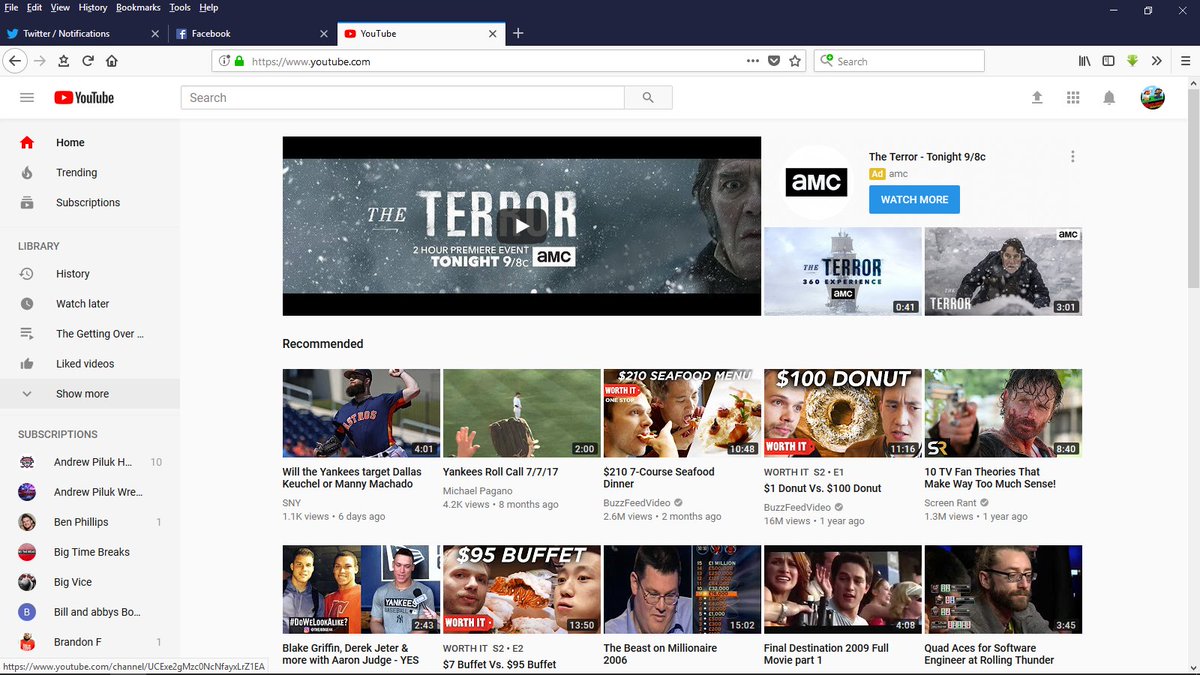This screenshot has width=1200, height=675.
Task: Switch to the Twitter Notifications tab
Action: click(x=84, y=33)
